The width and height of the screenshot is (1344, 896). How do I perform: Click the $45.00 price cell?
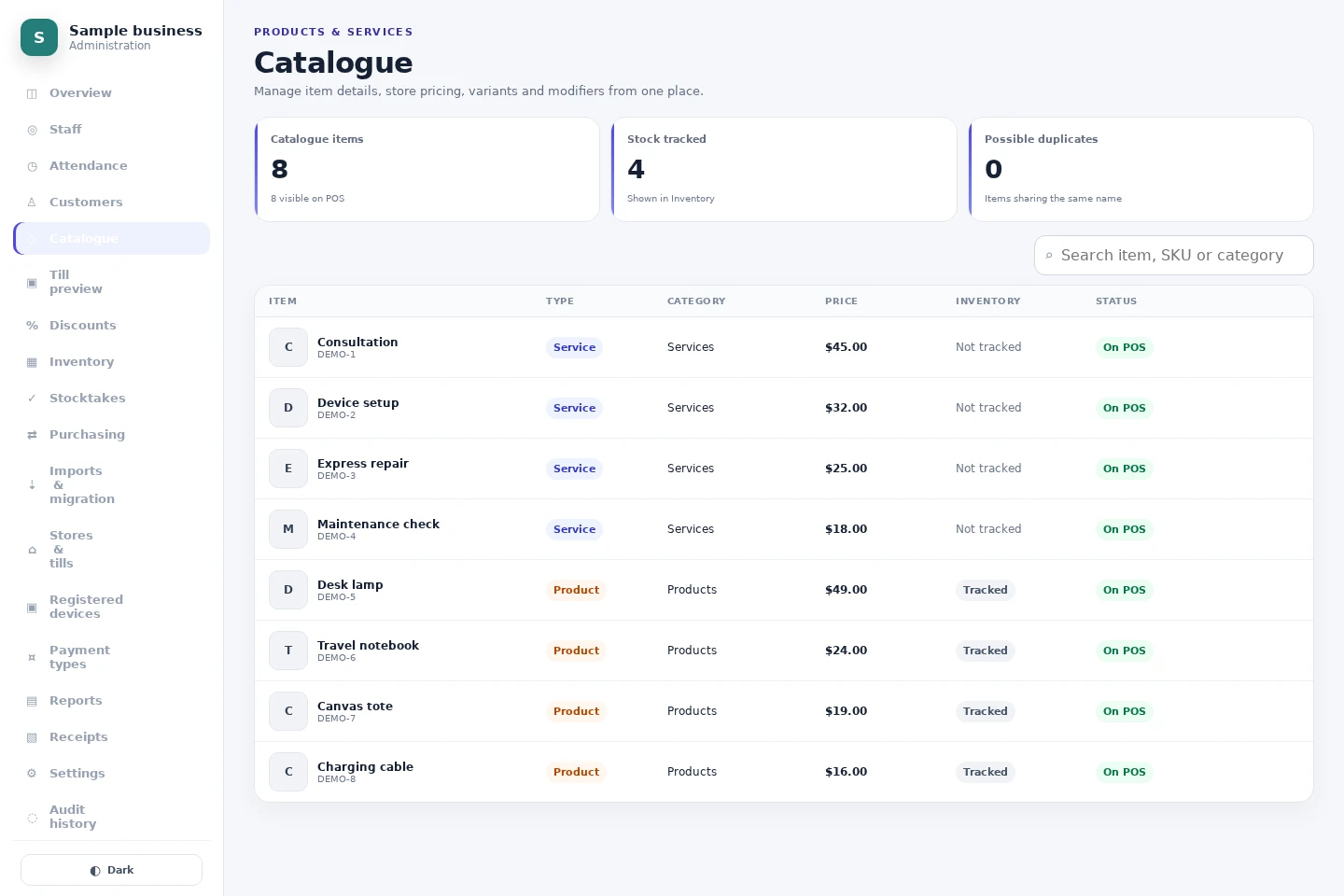click(846, 347)
